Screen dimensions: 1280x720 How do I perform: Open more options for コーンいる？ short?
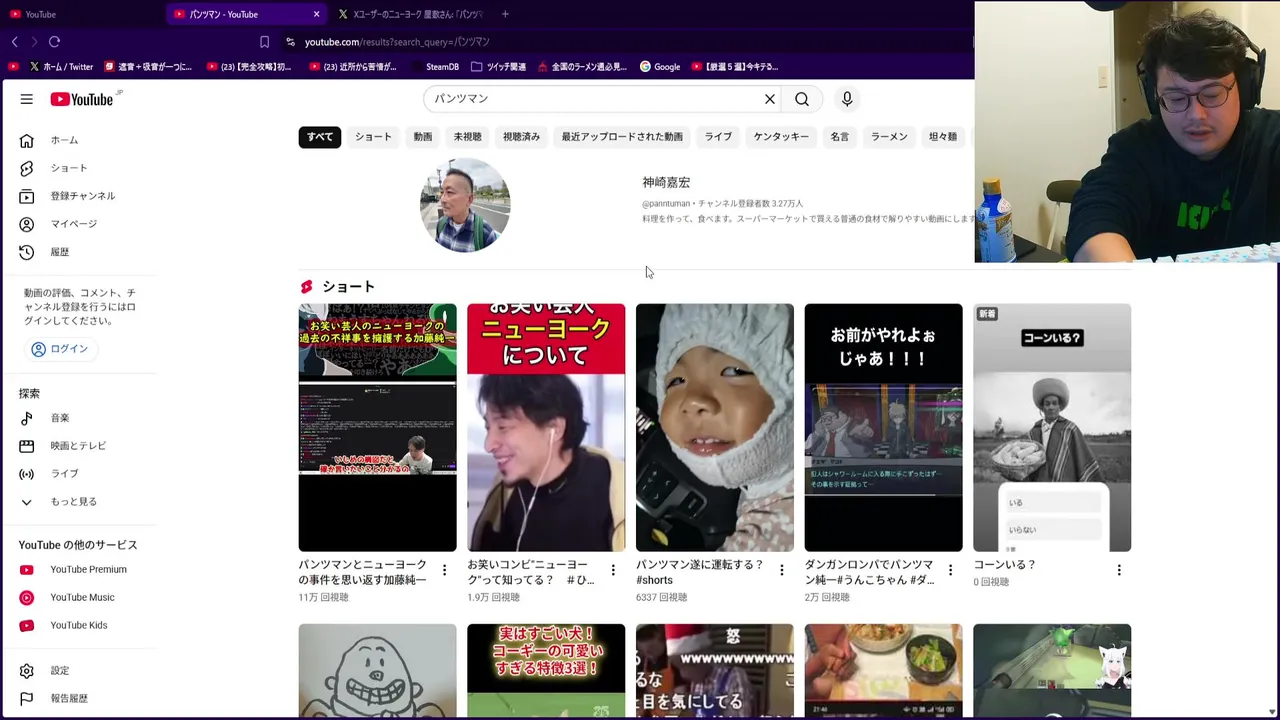pos(1119,570)
